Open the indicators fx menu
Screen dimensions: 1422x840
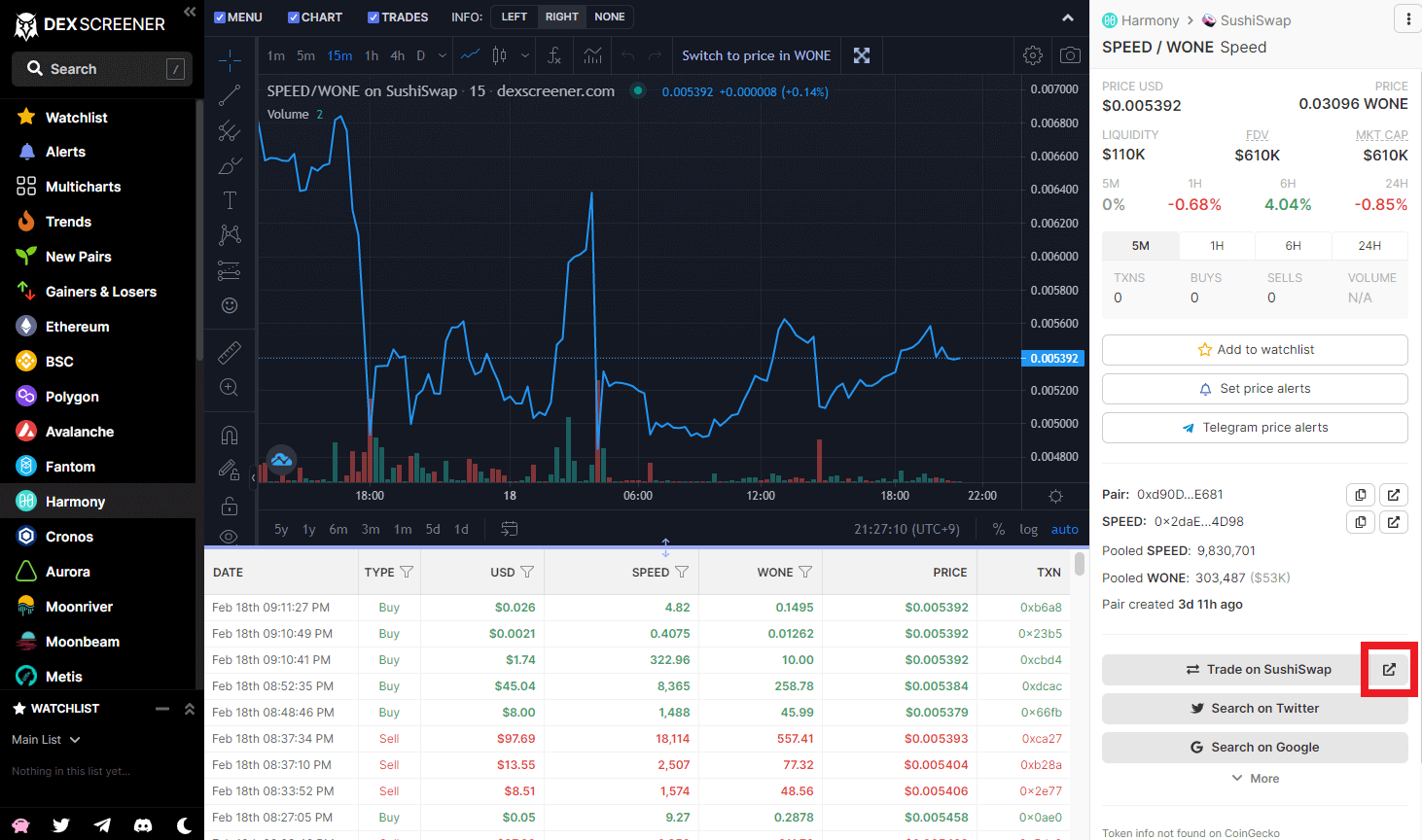(x=554, y=55)
